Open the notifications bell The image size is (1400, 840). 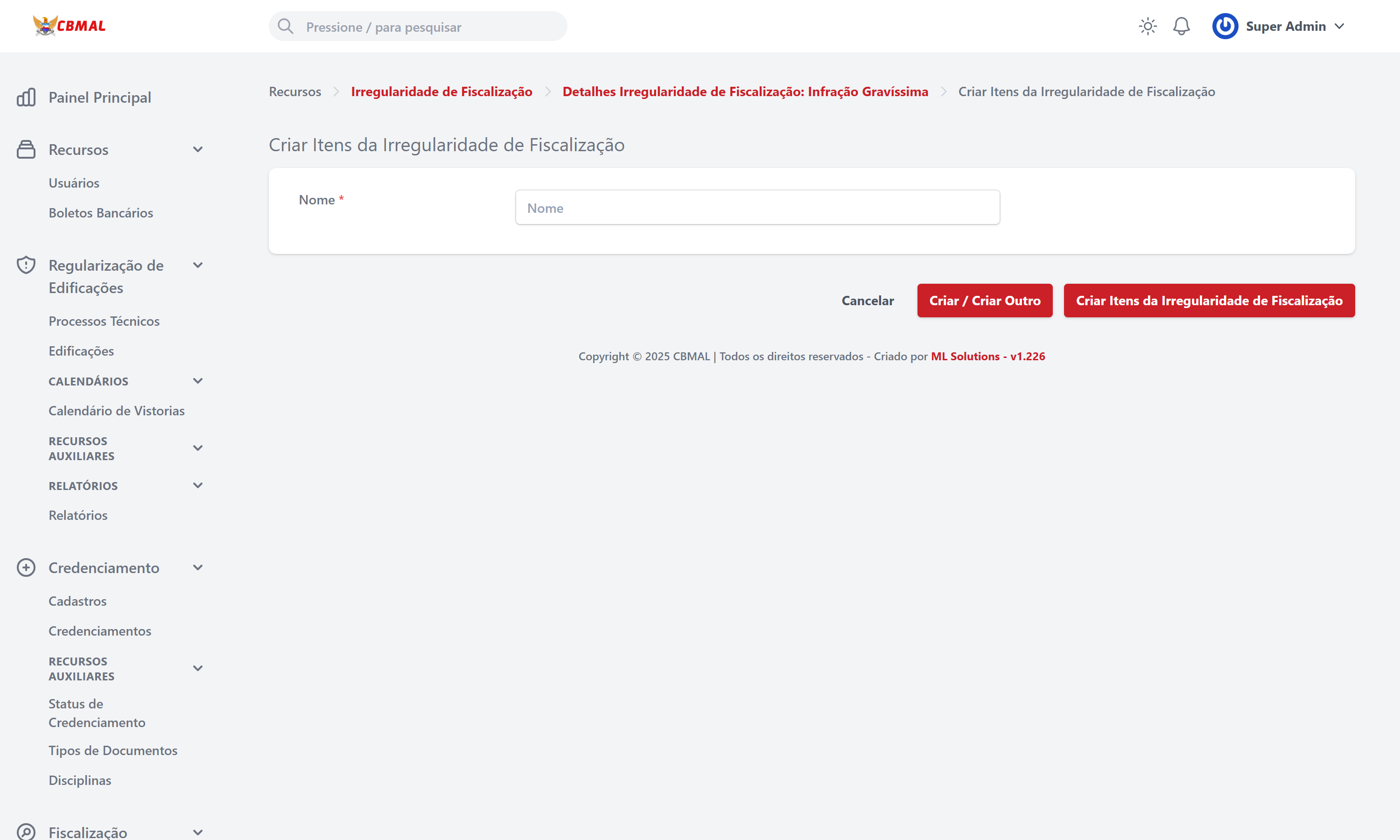click(x=1181, y=26)
